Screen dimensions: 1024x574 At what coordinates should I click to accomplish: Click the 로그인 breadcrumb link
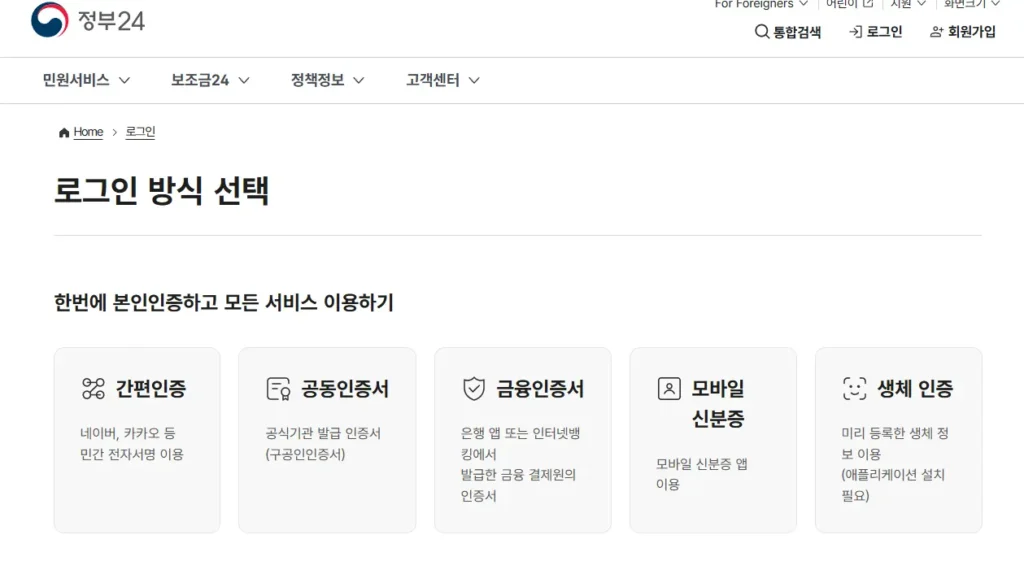tap(140, 132)
